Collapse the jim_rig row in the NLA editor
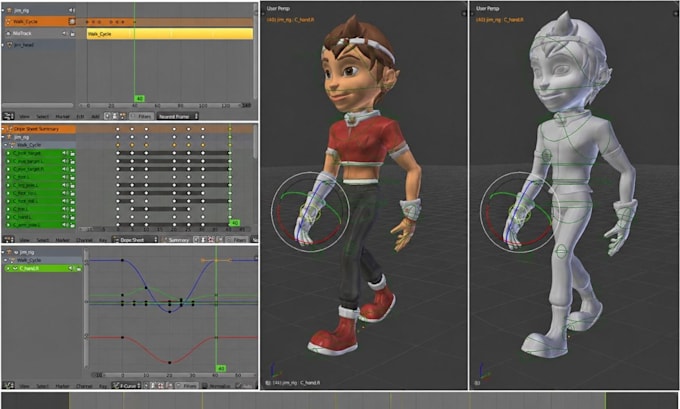This screenshot has height=409, width=680. tap(3, 10)
